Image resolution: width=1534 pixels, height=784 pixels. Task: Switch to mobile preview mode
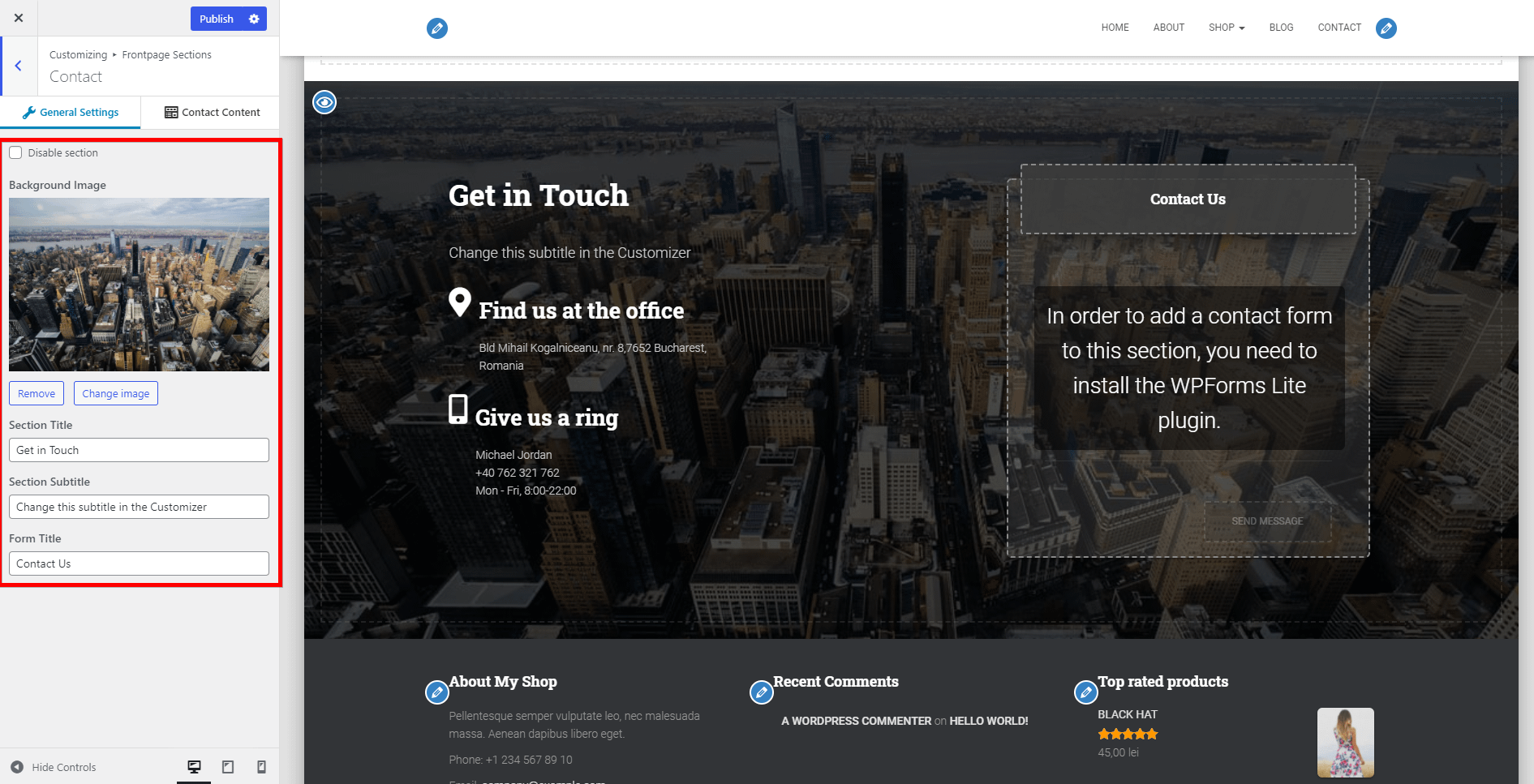click(x=261, y=767)
